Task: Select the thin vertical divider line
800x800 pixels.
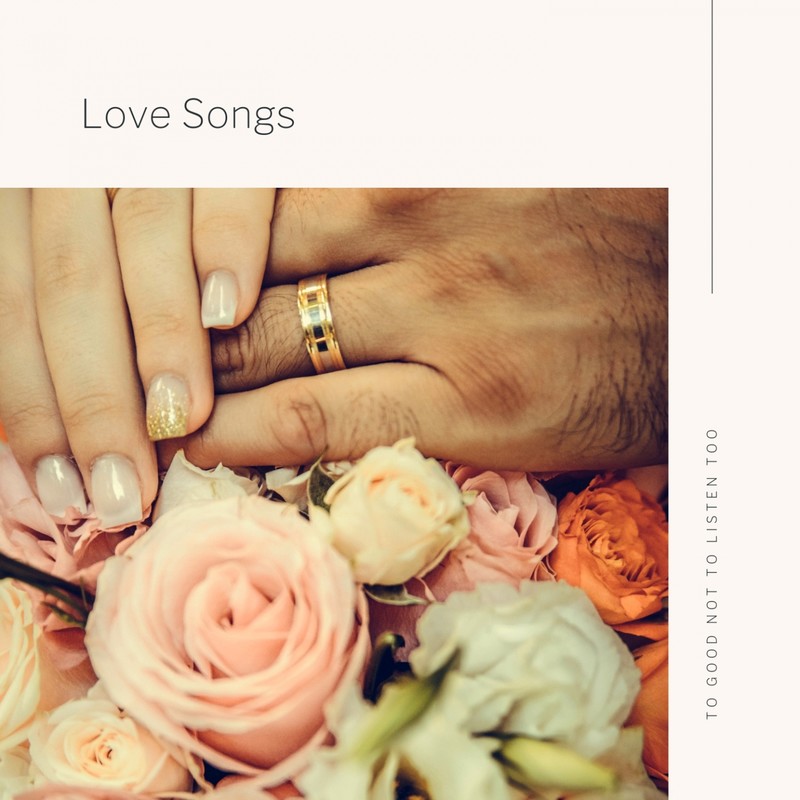Action: tap(712, 146)
